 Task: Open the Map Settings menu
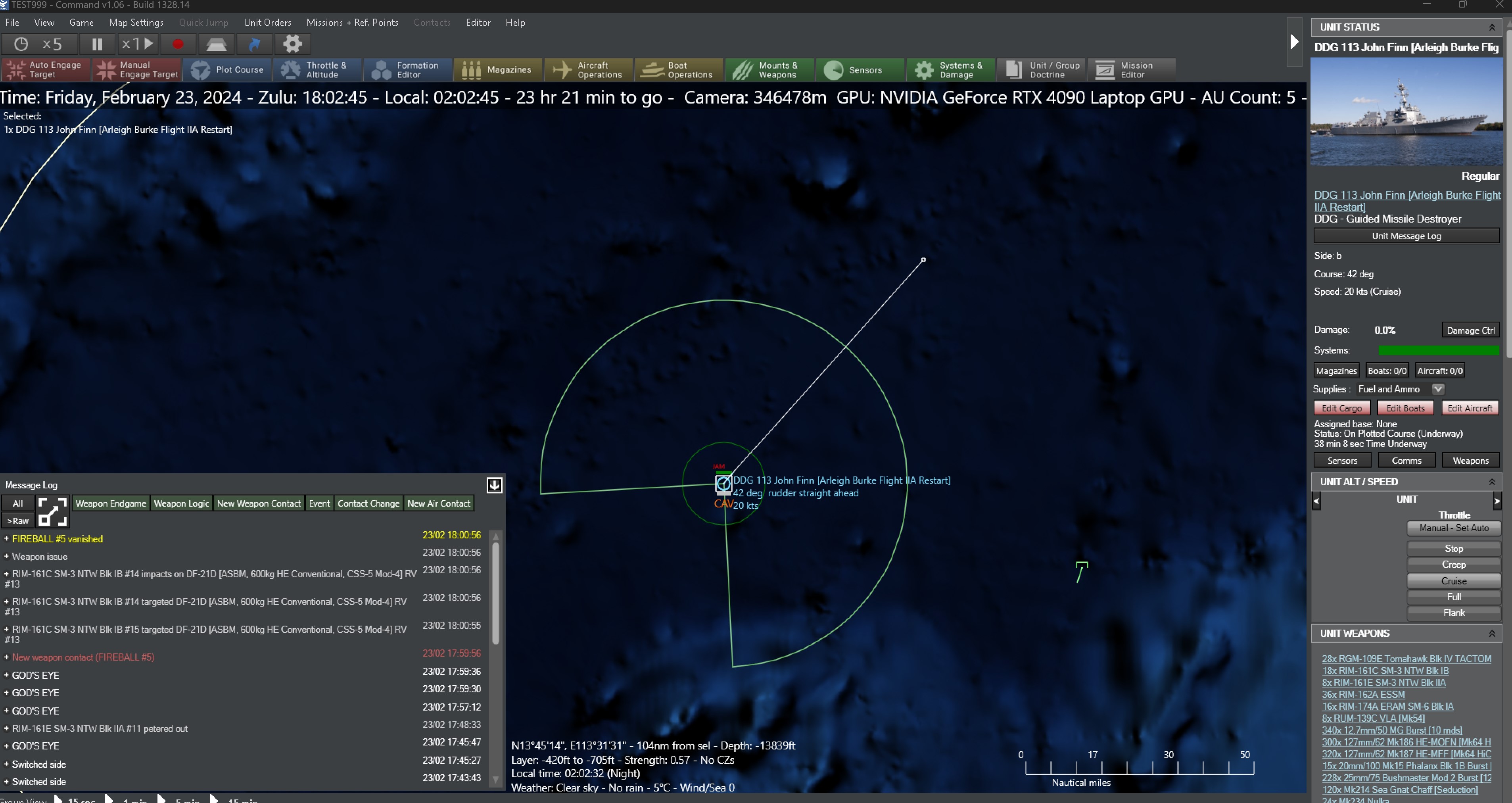(136, 22)
